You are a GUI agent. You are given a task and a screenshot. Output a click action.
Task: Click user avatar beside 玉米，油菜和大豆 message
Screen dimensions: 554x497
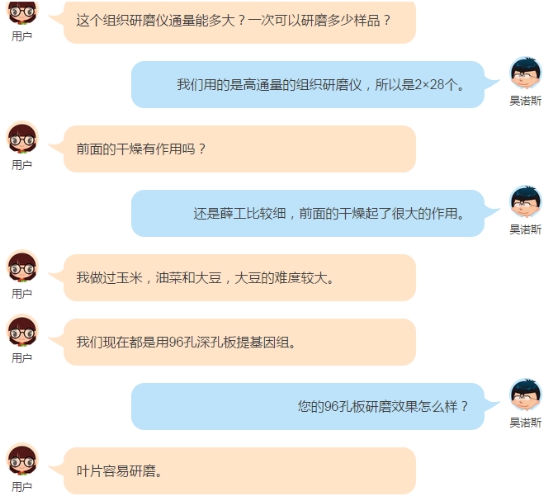point(22,266)
